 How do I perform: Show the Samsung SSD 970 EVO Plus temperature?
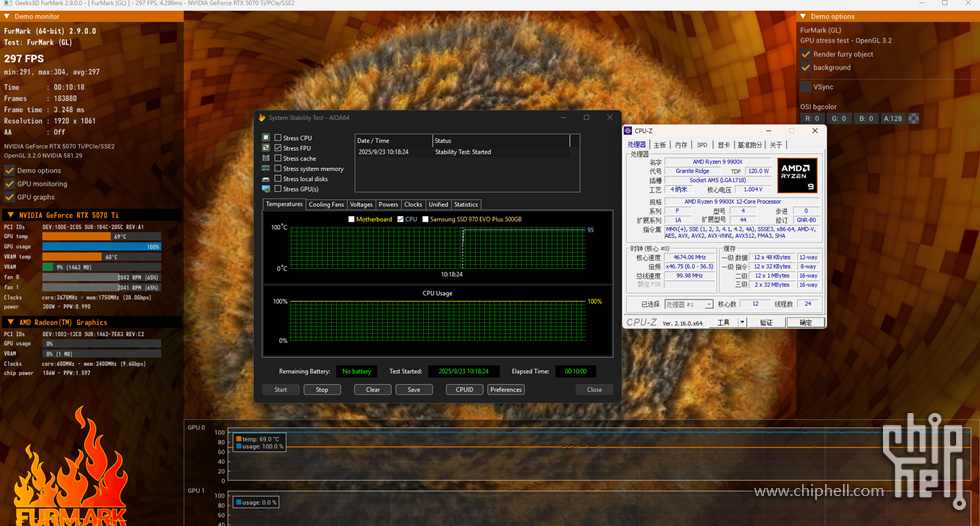(x=426, y=219)
